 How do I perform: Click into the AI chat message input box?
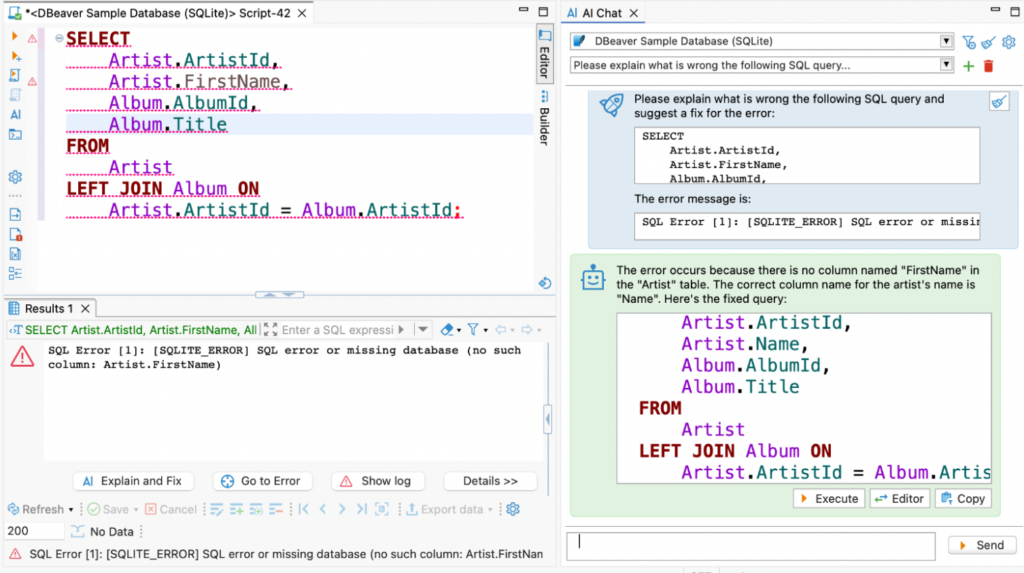click(x=751, y=546)
